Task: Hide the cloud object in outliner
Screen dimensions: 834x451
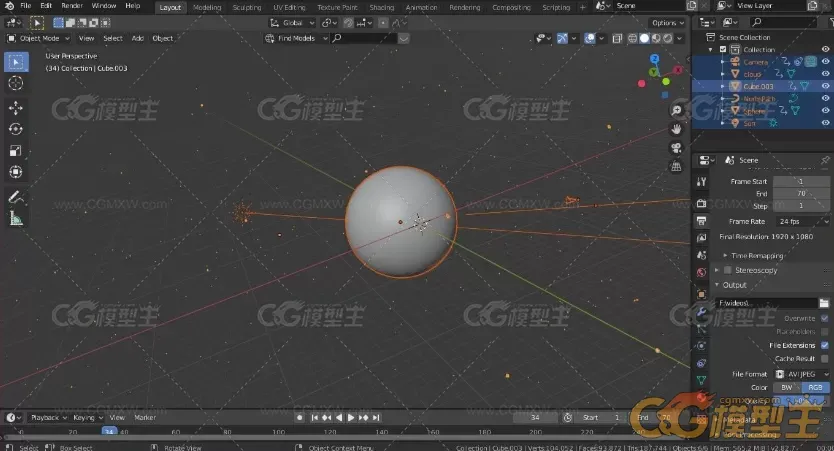Action: [x=825, y=74]
